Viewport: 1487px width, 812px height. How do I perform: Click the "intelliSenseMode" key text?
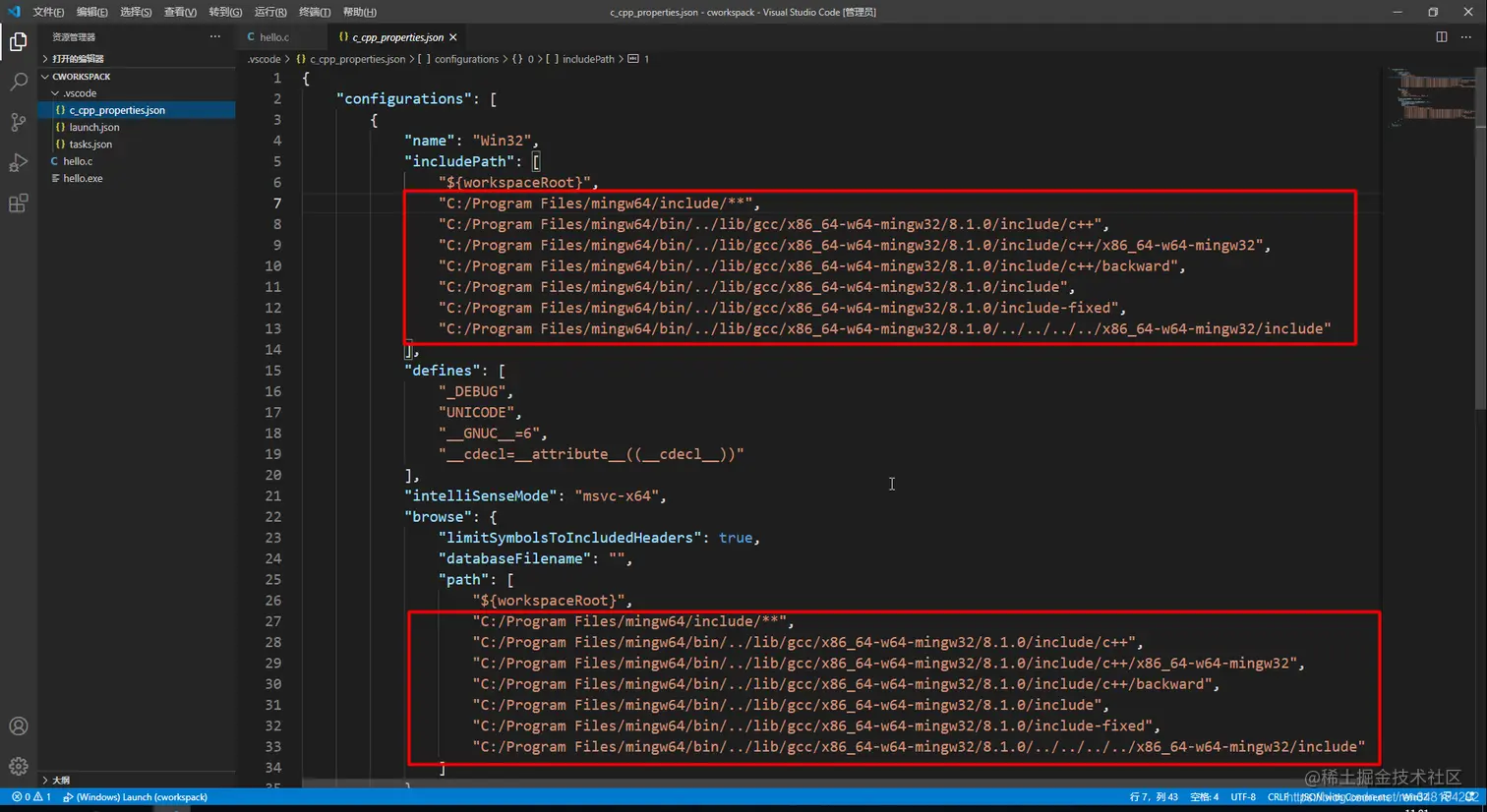coord(481,496)
